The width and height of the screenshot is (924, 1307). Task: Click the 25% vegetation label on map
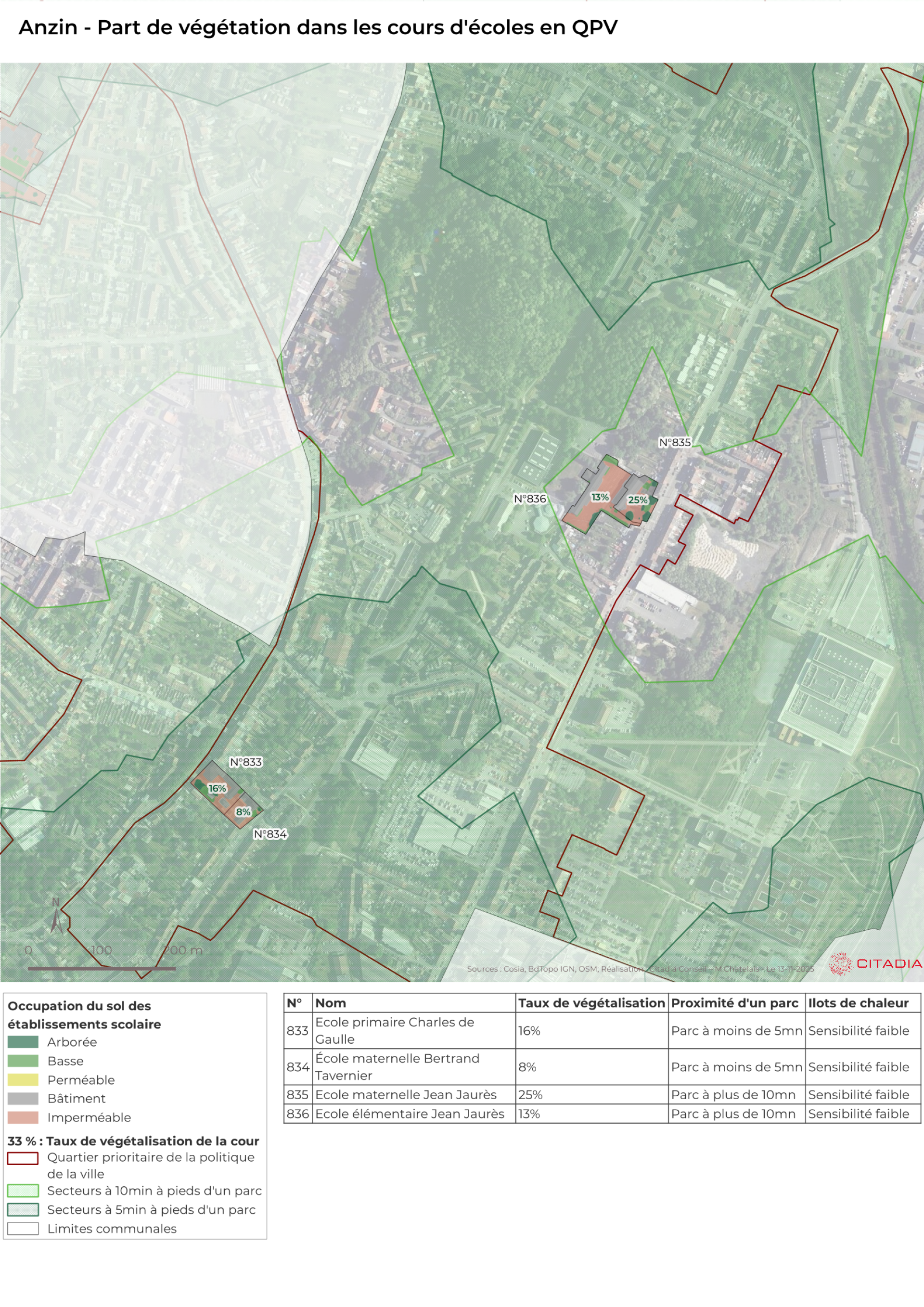coord(637,500)
